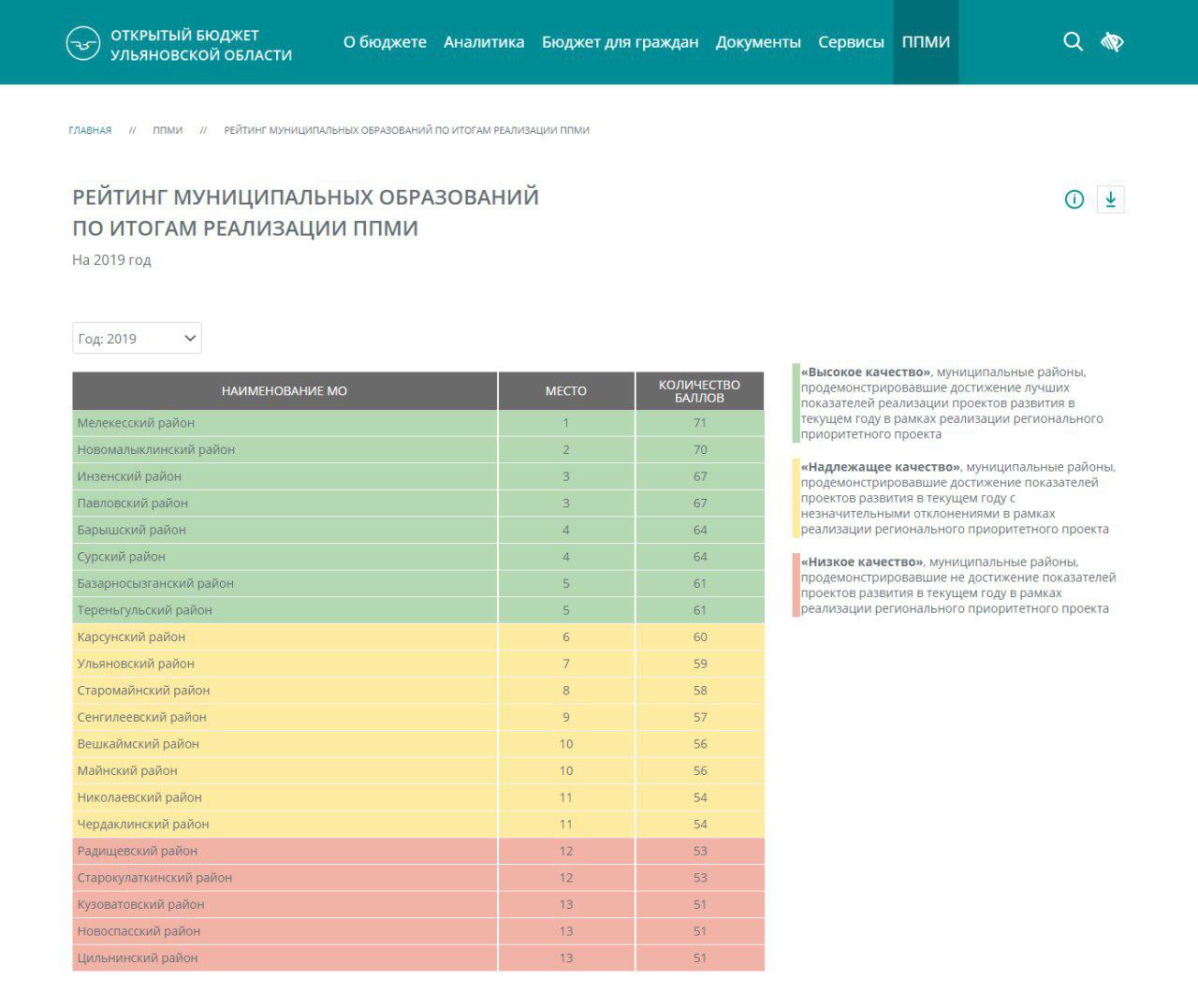The image size is (1198, 1008).
Task: Sort by 'НАИМЕНОВАНИЕ МО' column header
Action: coord(285,391)
